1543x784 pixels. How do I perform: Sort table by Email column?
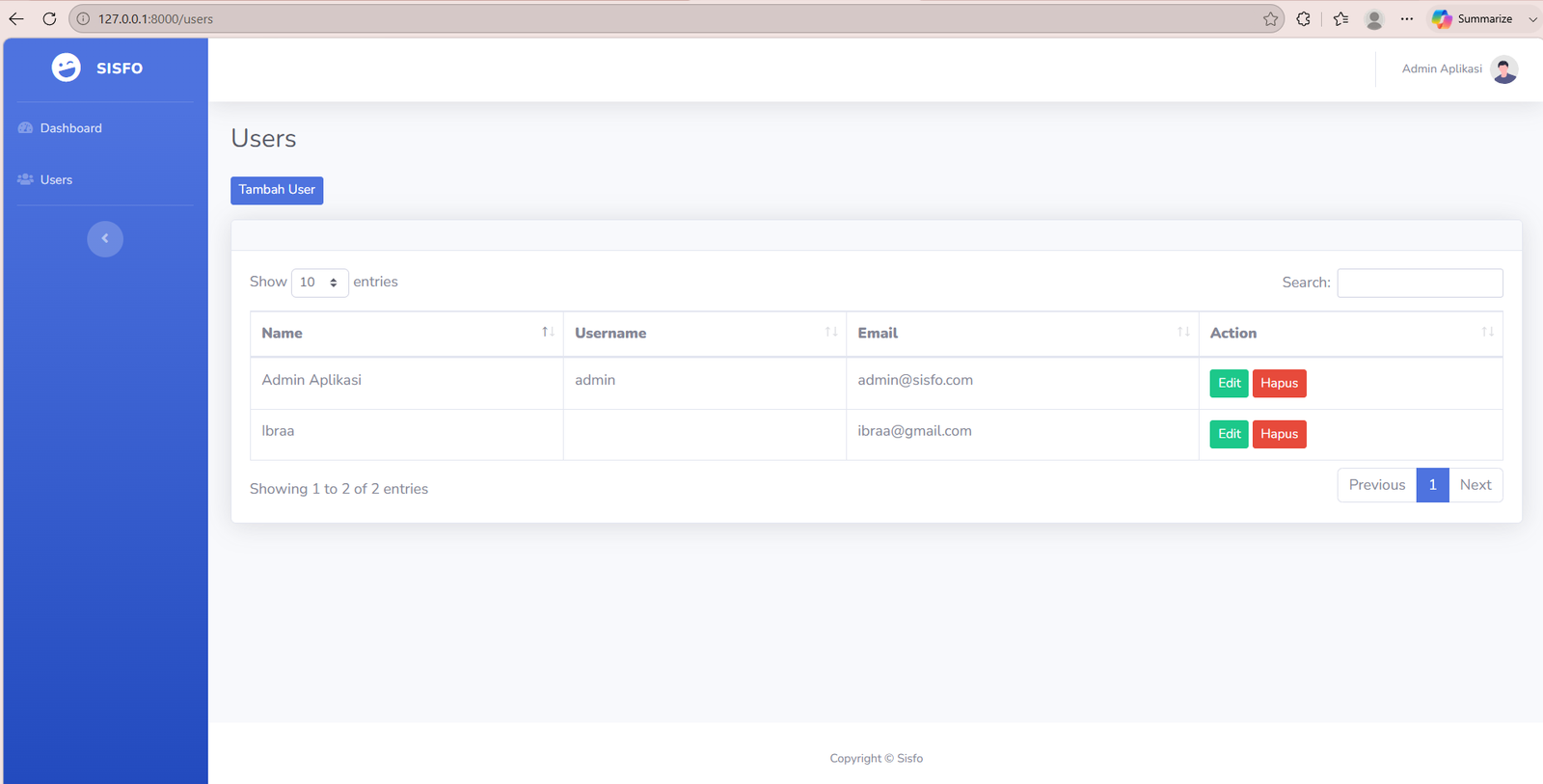1022,334
